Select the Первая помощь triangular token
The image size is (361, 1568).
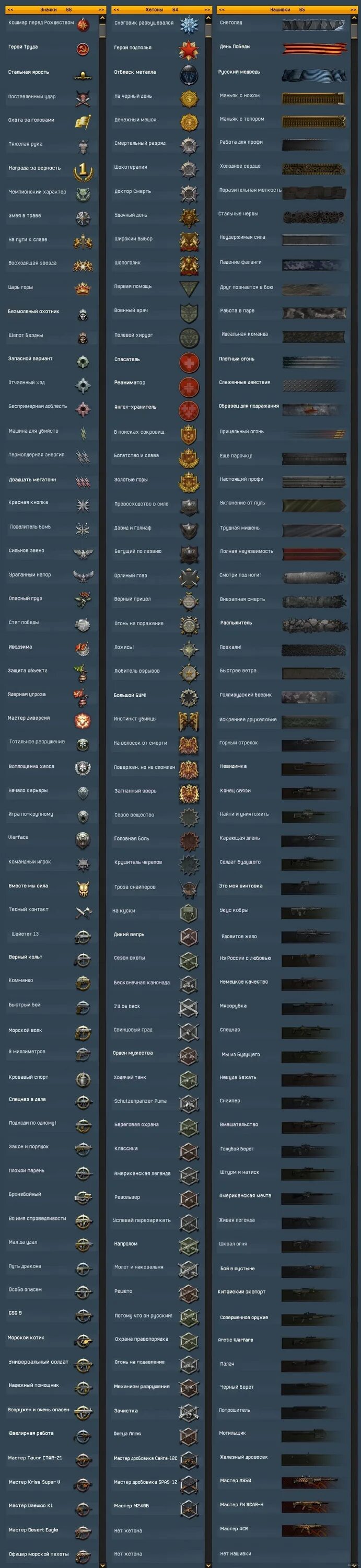(x=189, y=289)
